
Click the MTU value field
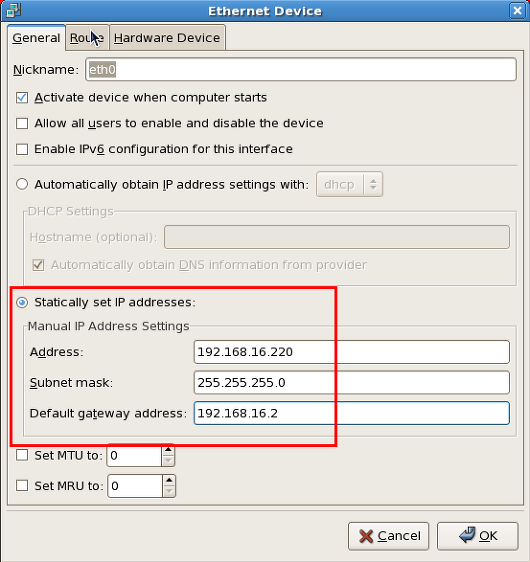pyautogui.click(x=134, y=455)
